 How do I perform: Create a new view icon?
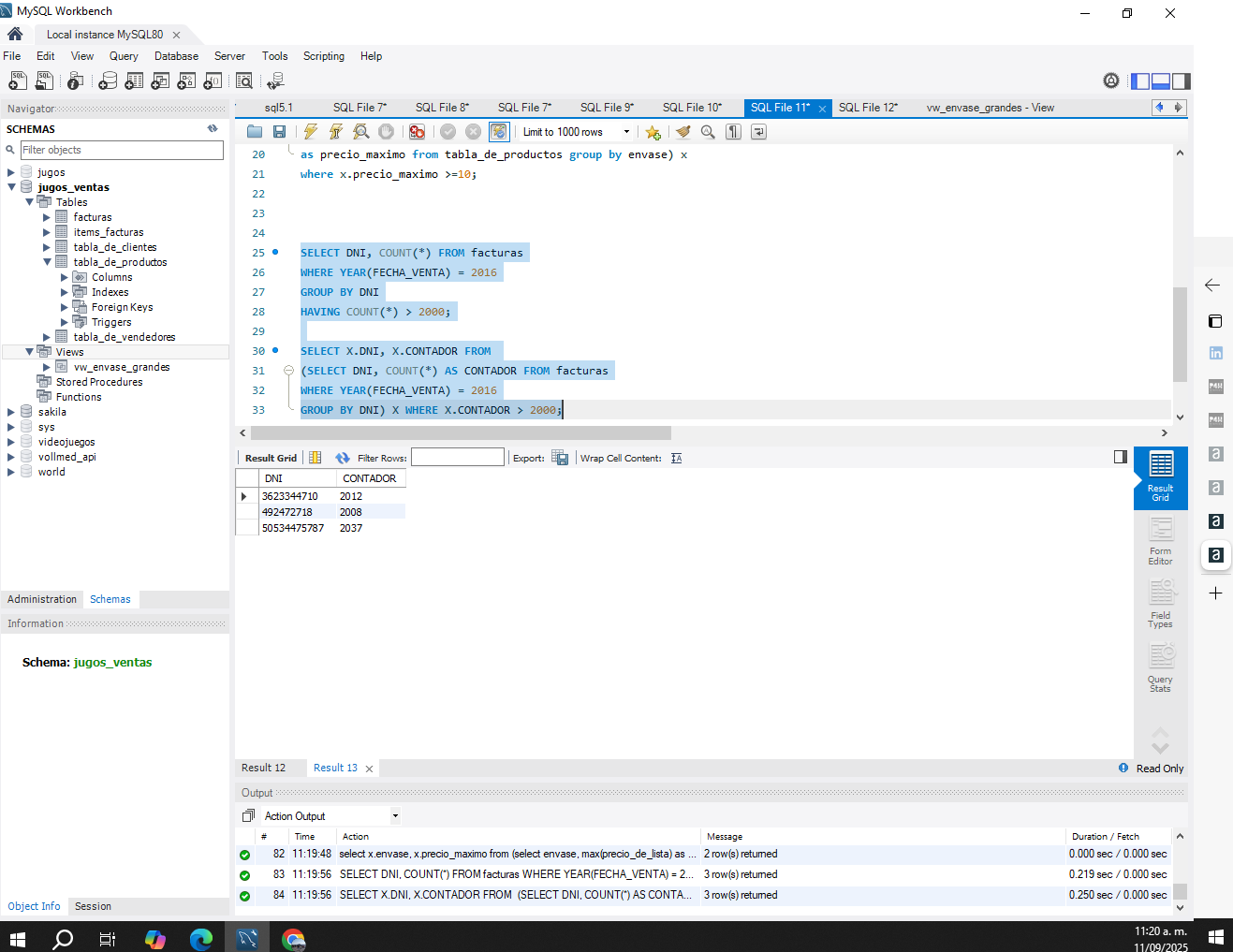(x=160, y=81)
